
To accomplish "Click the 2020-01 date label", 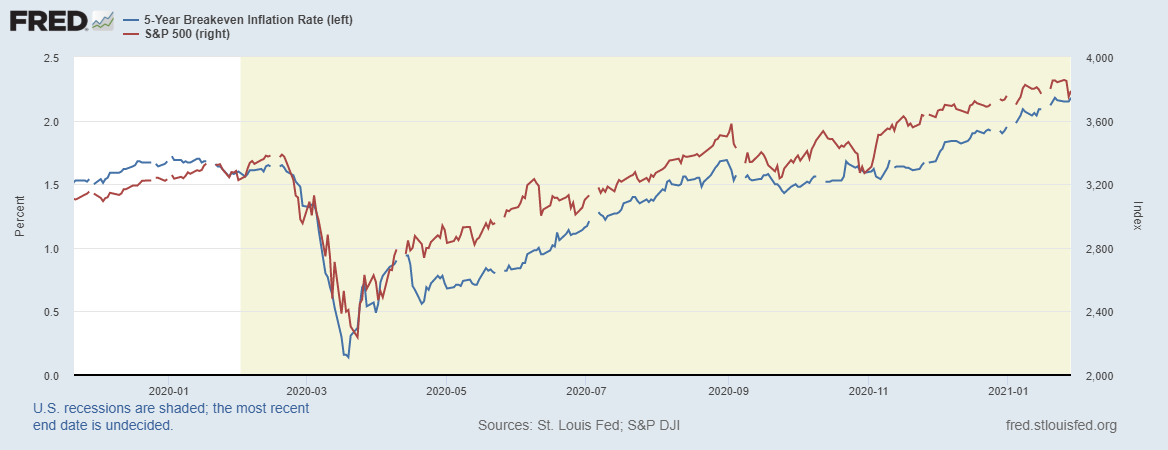I will click(169, 389).
